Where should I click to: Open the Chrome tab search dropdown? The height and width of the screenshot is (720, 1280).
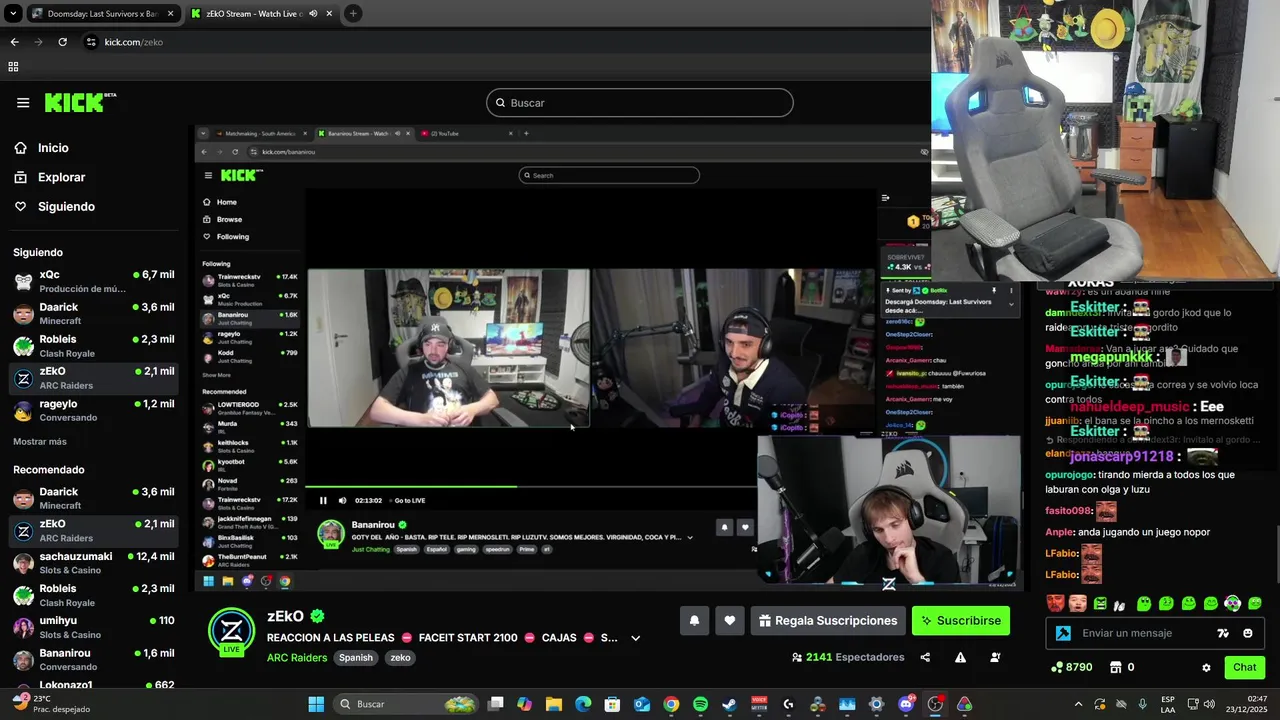click(x=13, y=14)
